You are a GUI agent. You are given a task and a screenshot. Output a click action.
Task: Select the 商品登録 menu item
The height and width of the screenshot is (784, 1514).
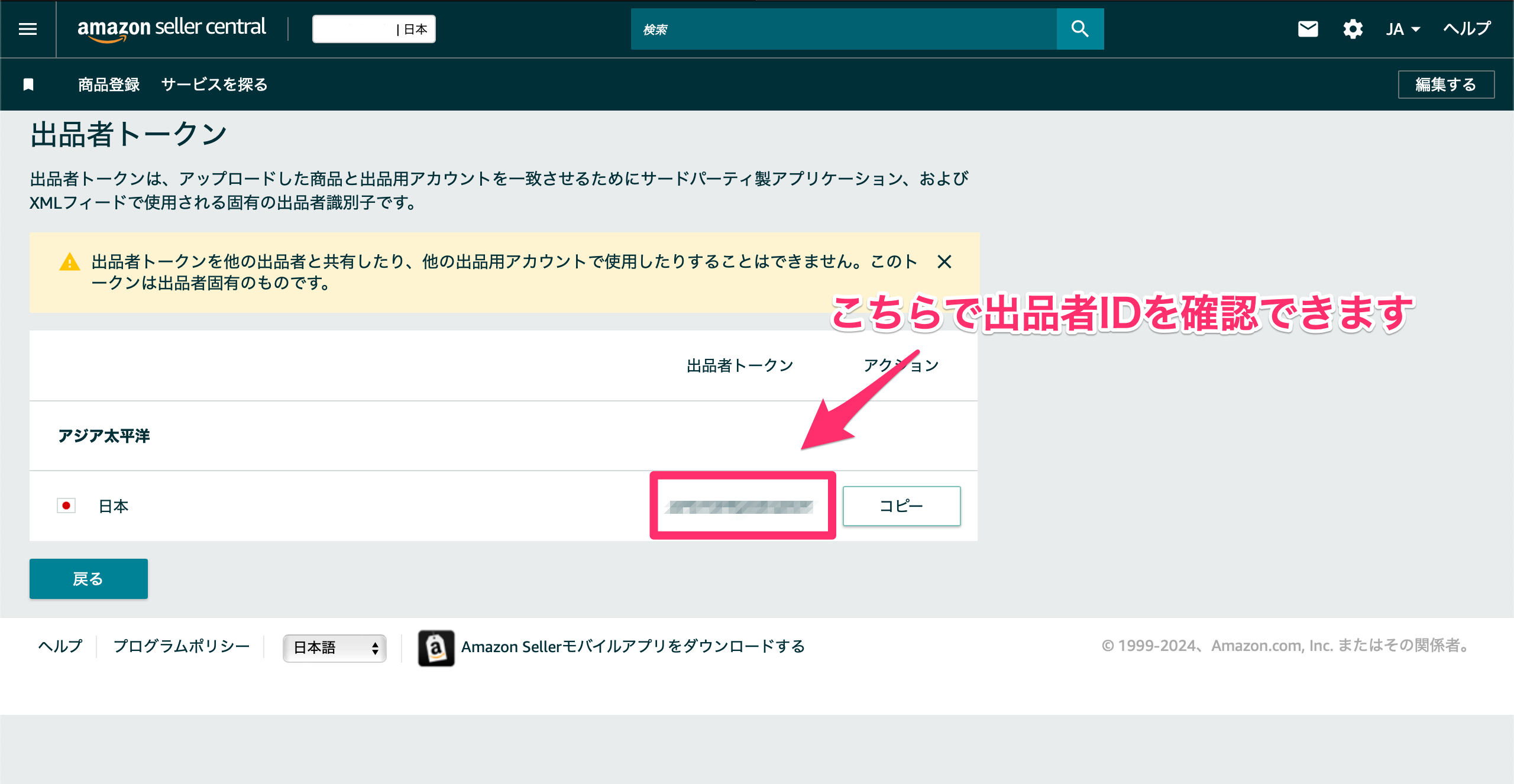(108, 85)
